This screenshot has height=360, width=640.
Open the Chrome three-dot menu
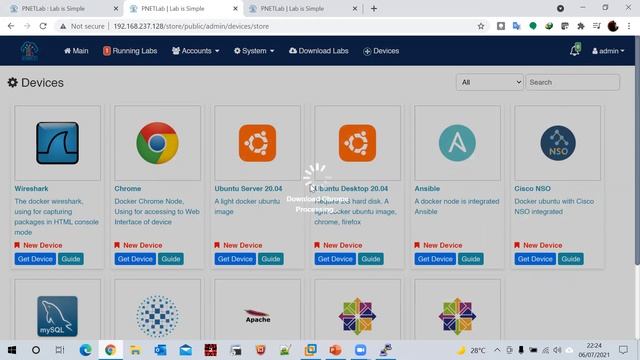click(x=629, y=26)
